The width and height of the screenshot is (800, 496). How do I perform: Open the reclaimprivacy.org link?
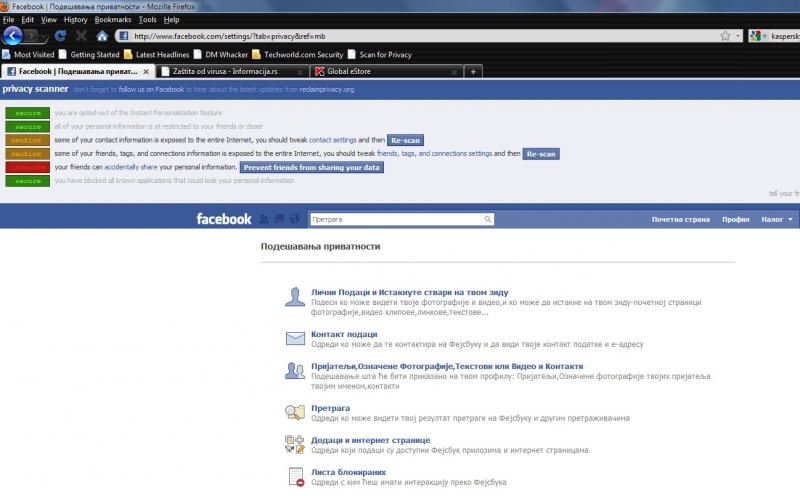pyautogui.click(x=327, y=89)
